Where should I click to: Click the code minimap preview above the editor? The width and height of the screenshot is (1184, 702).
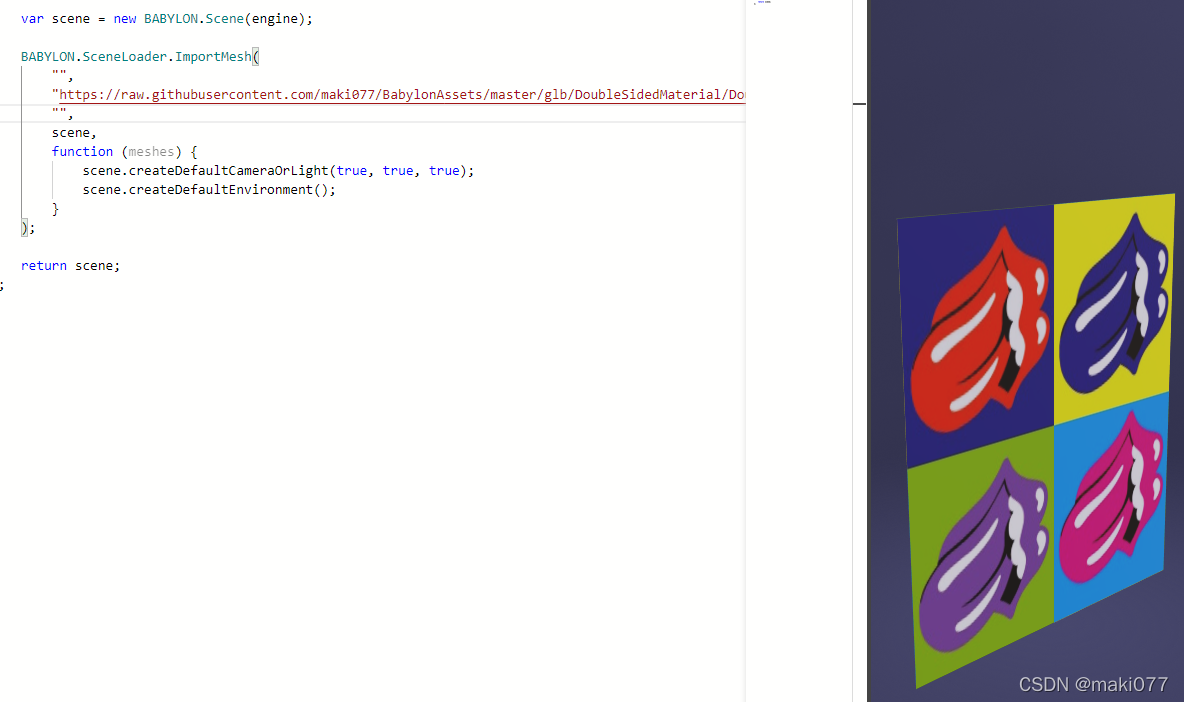(x=762, y=3)
